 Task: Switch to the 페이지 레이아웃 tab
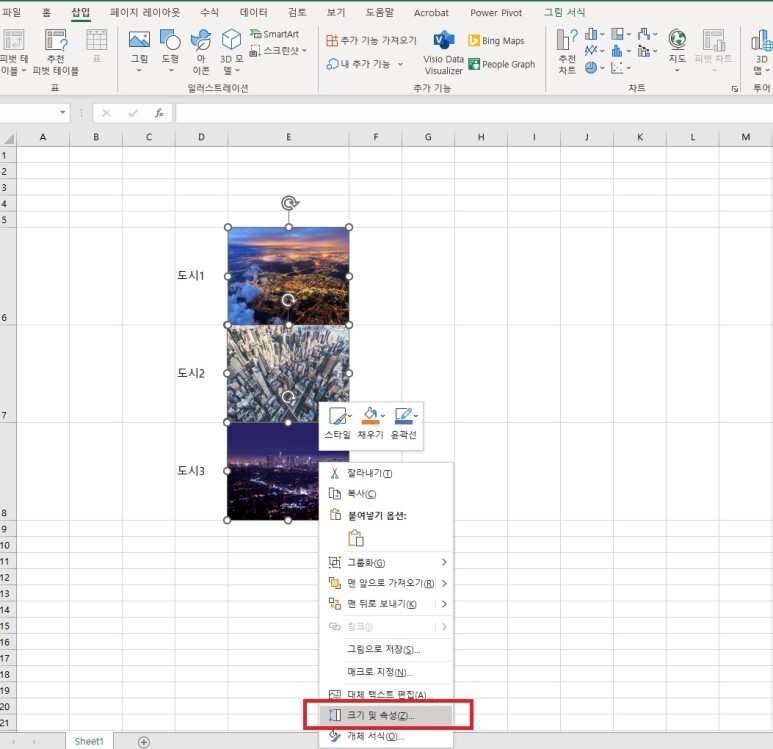tap(145, 12)
